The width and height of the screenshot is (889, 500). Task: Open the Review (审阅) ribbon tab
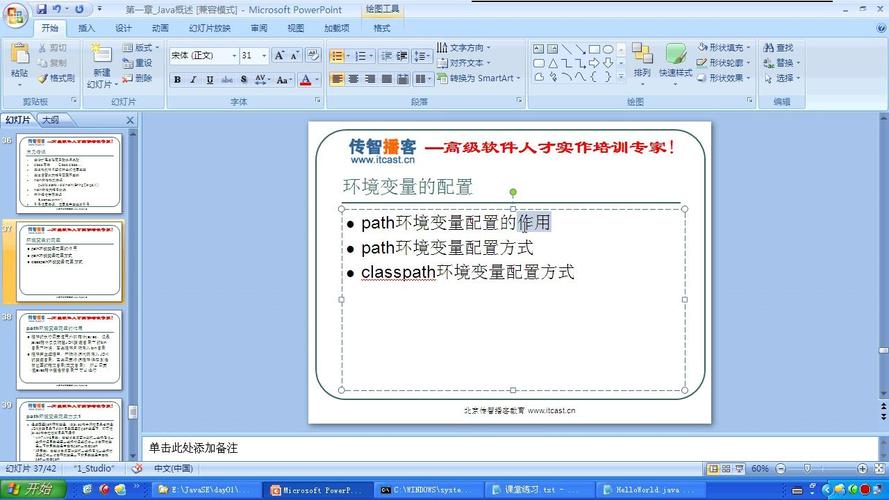[259, 28]
